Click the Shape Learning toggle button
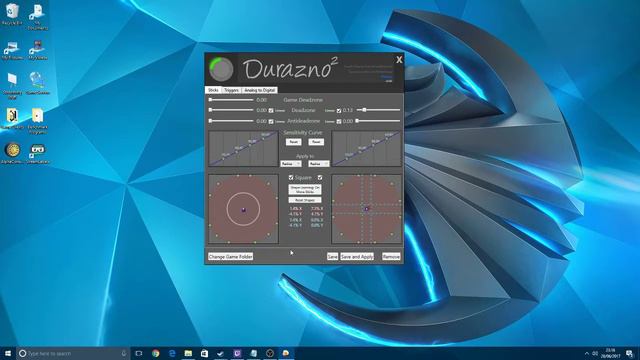Image resolution: width=640 pixels, height=360 pixels. [305, 189]
